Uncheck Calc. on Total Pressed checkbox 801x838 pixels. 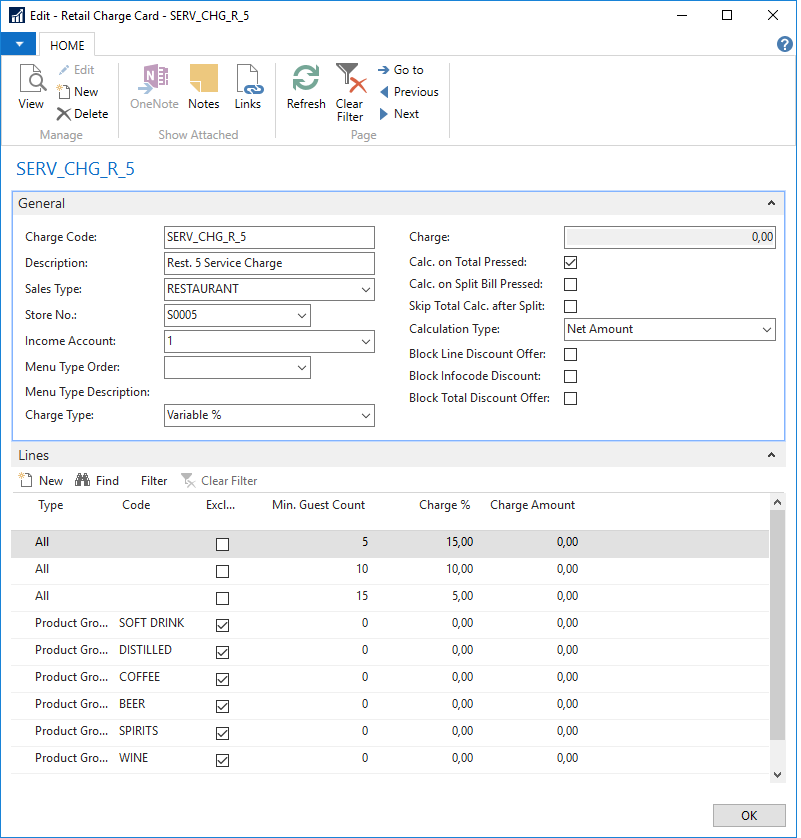[x=571, y=263]
